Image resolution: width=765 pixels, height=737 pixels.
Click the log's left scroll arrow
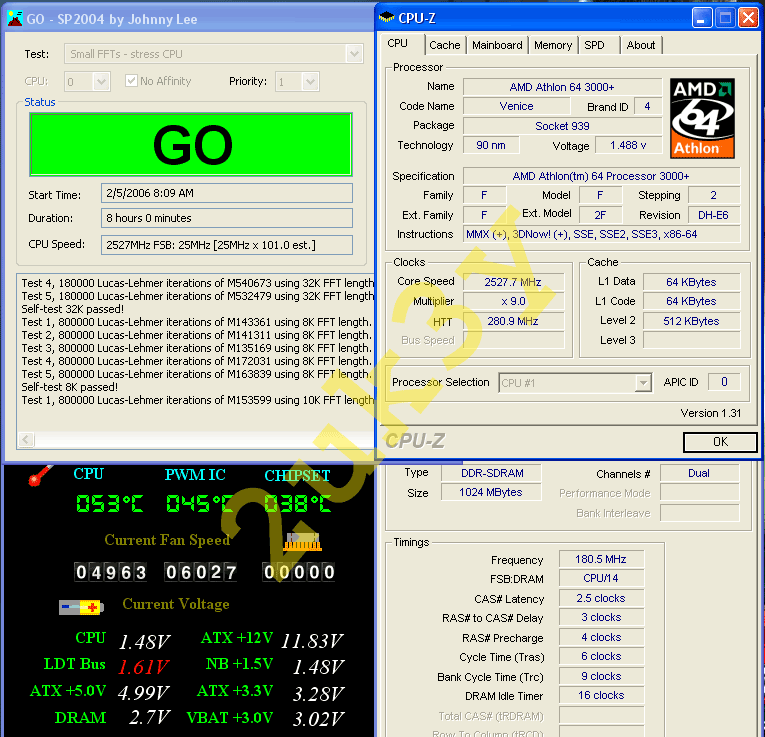pos(26,440)
